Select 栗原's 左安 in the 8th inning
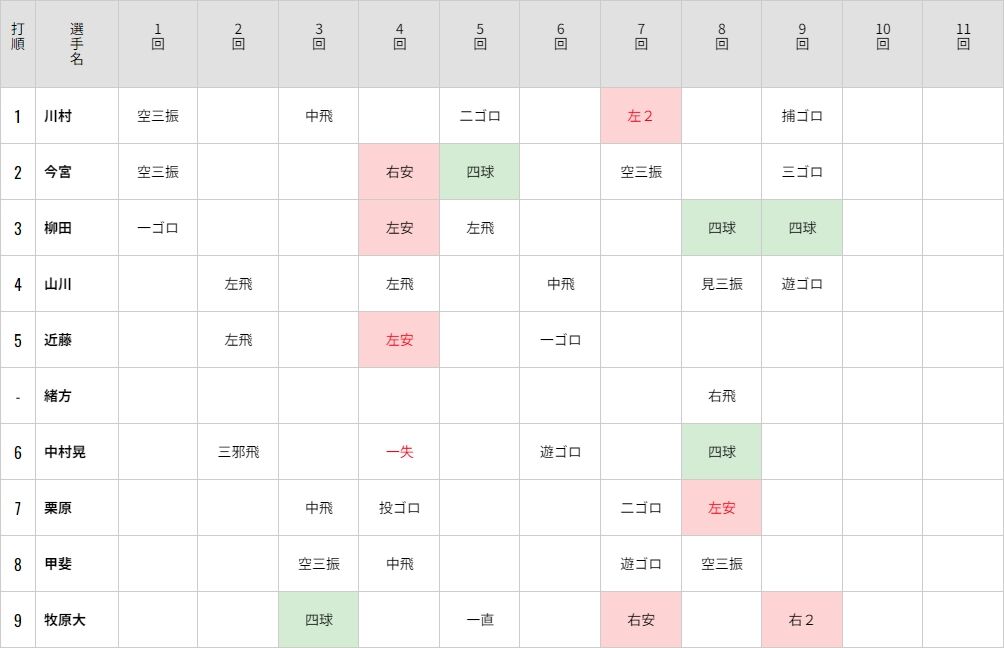The height and width of the screenshot is (648, 1004). 722,508
